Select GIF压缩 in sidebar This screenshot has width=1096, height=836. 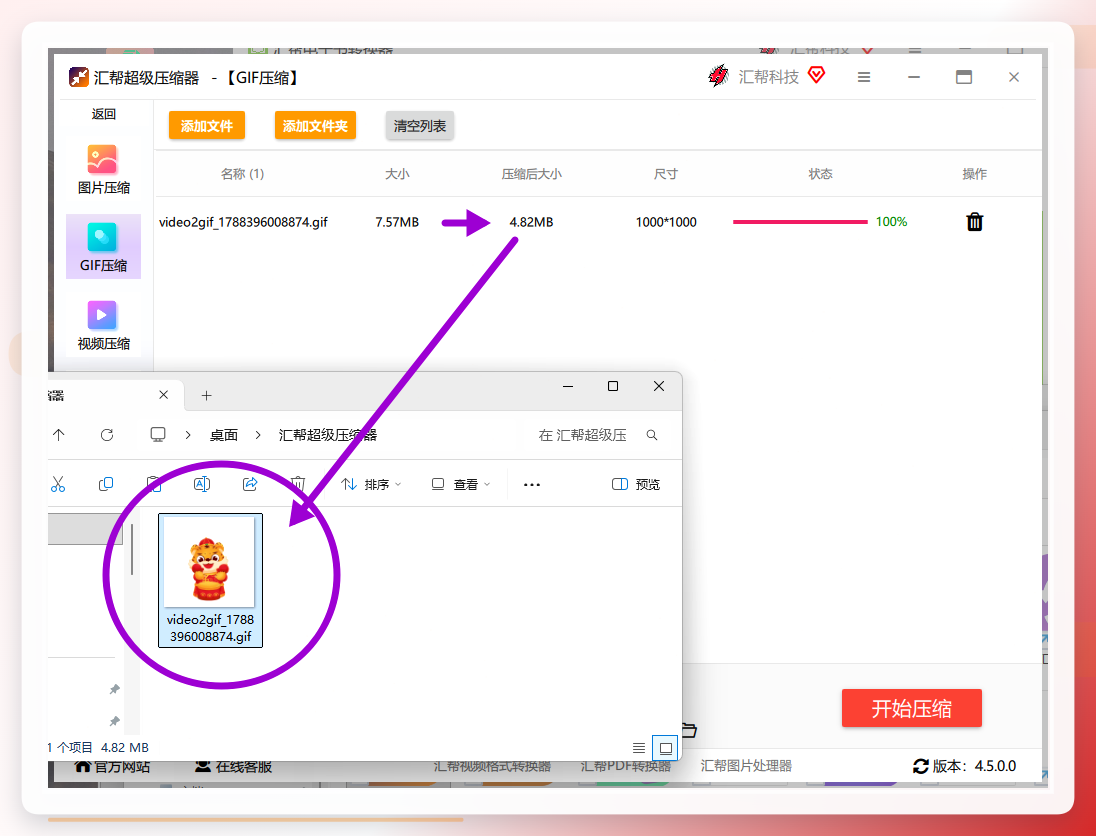pos(103,247)
